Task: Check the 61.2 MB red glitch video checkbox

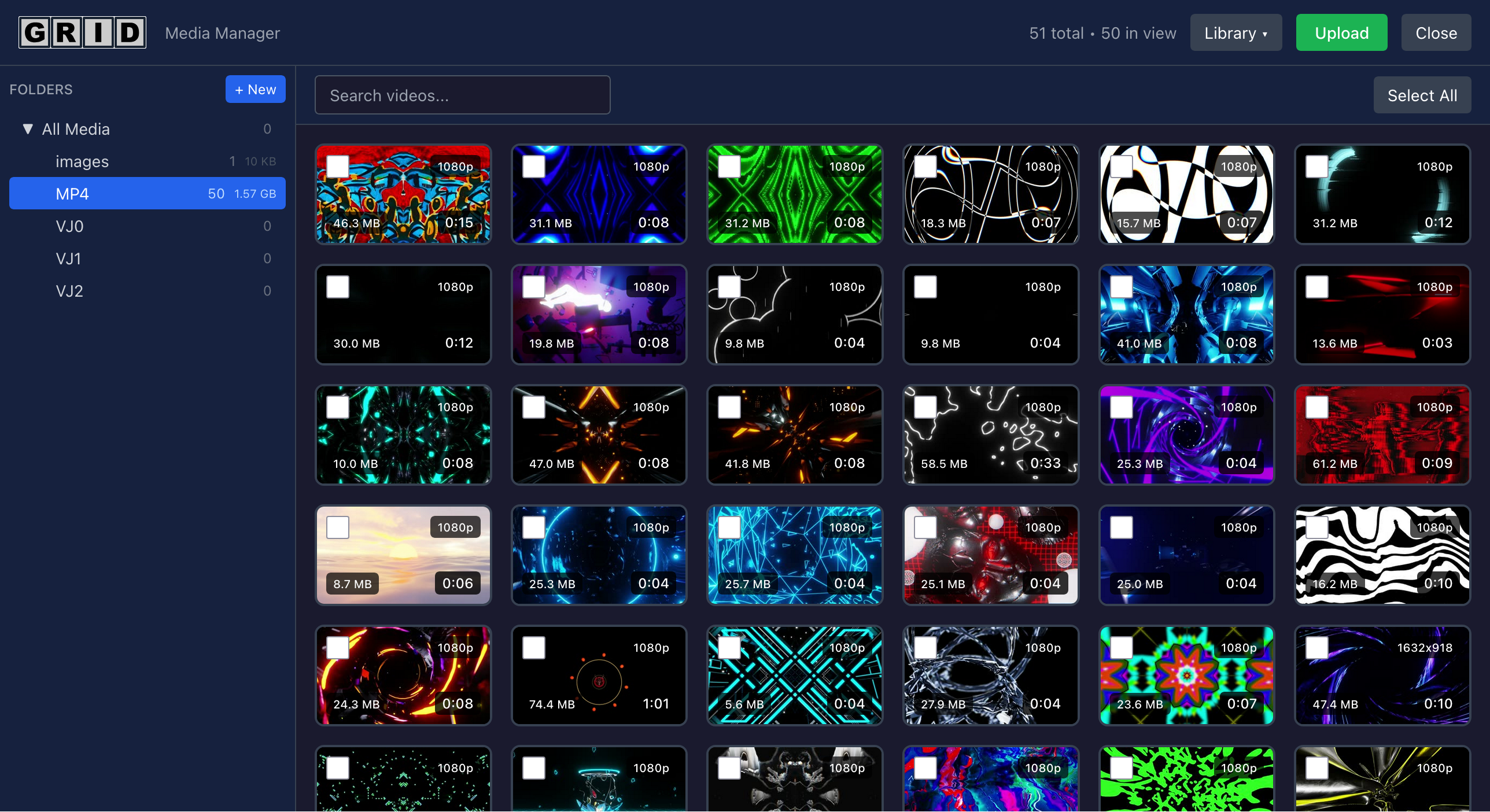Action: pyautogui.click(x=1315, y=407)
